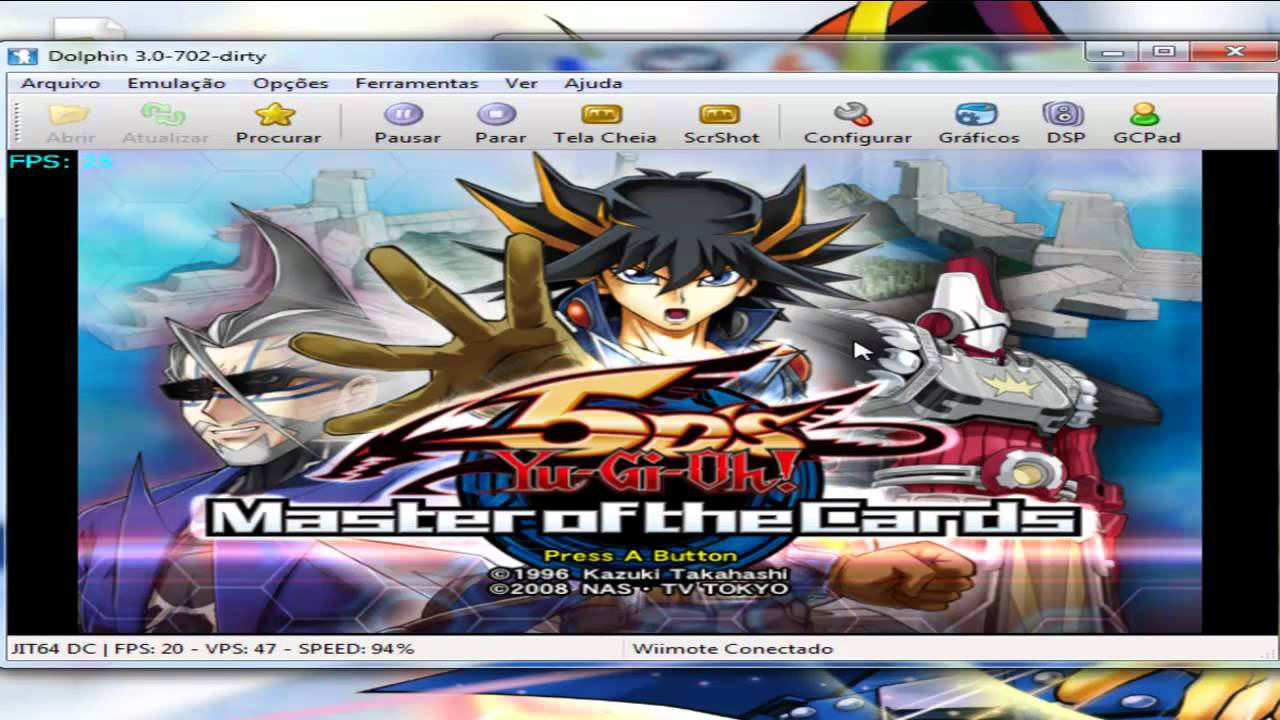Stop emulation with the Parar button
This screenshot has height=720, width=1280.
(500, 124)
